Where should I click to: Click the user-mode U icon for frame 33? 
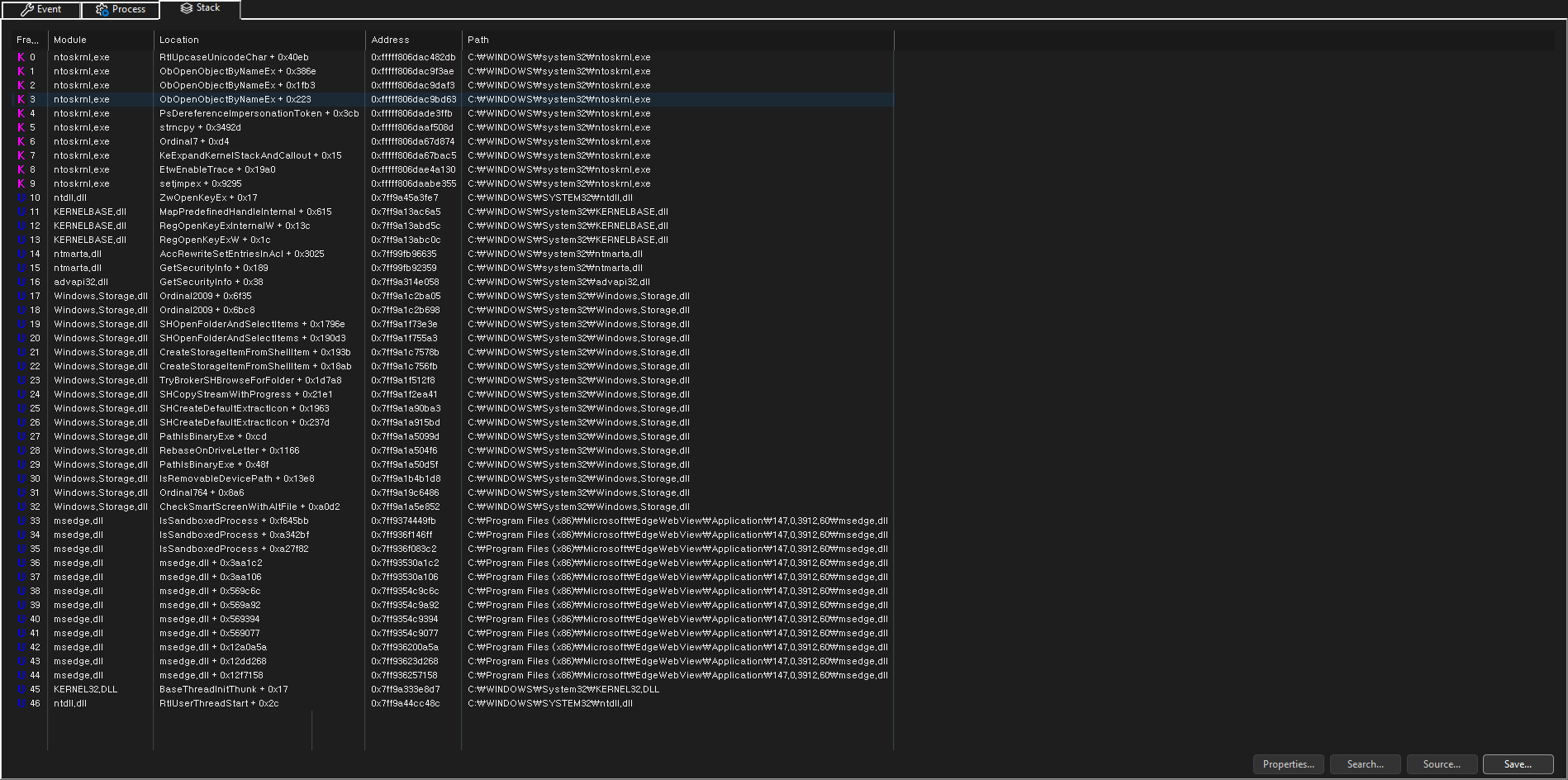pos(21,521)
